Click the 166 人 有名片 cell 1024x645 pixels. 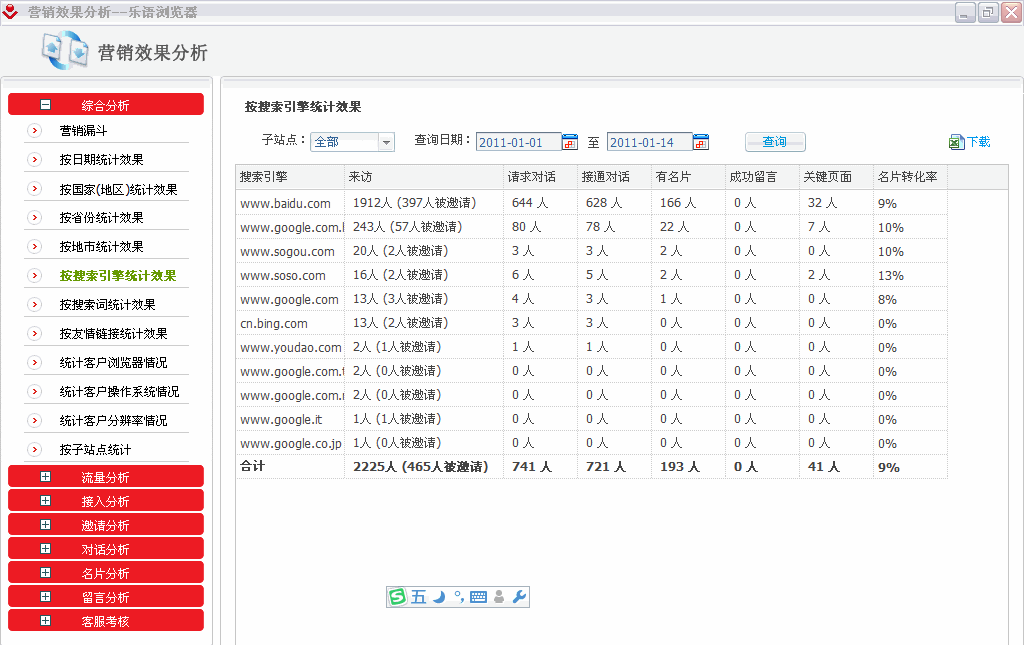point(688,203)
